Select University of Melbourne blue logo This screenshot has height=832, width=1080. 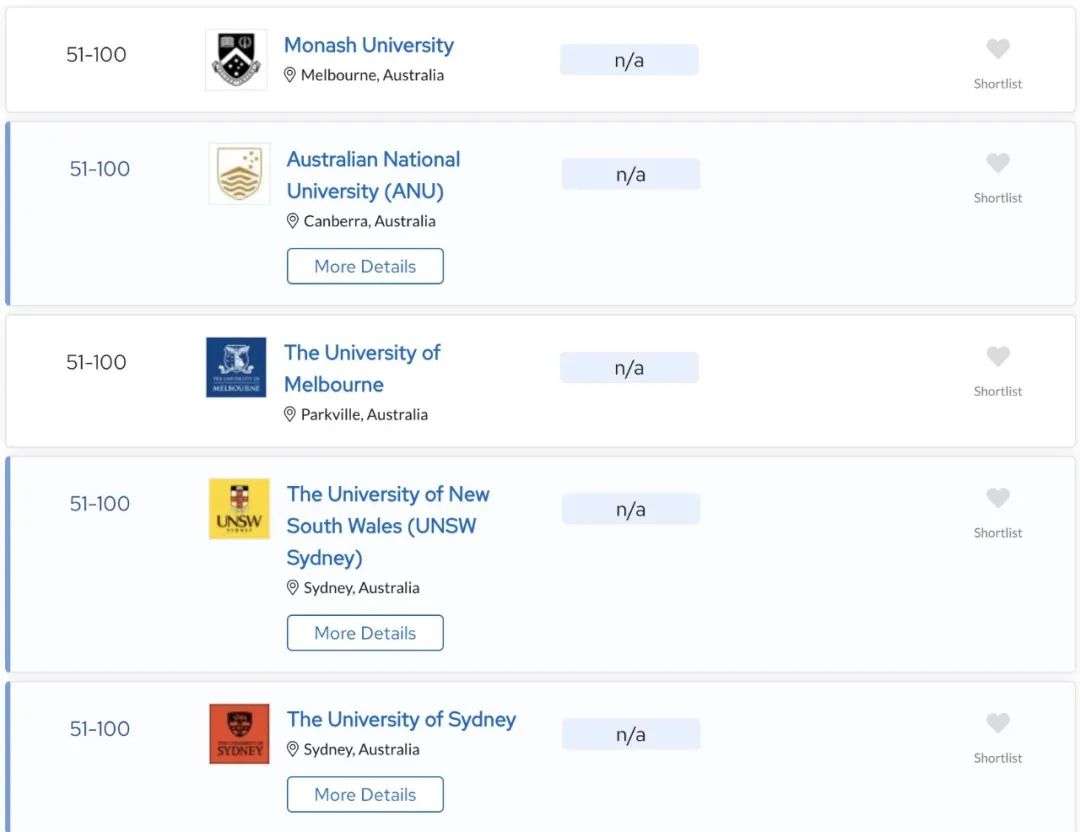[236, 367]
